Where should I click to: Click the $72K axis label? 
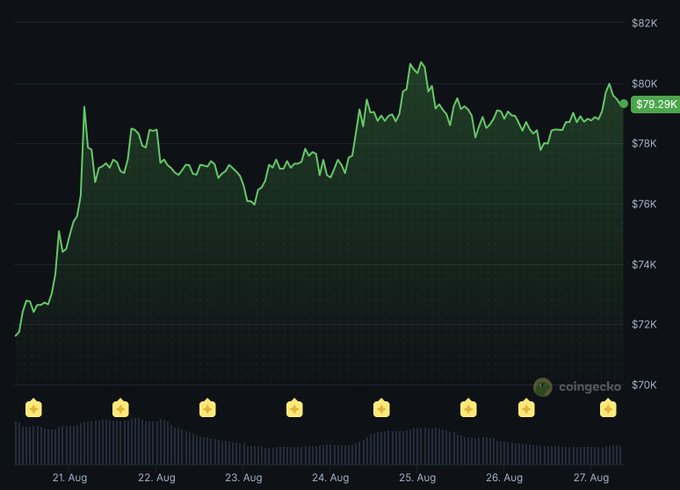click(644, 324)
